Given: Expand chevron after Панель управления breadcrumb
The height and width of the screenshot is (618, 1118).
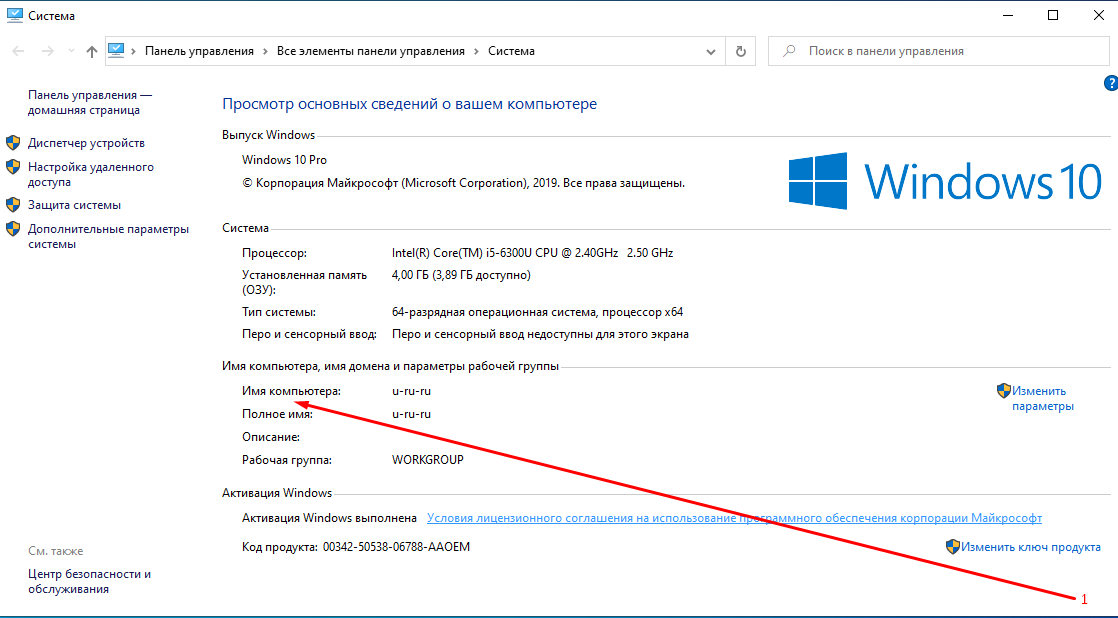Looking at the screenshot, I should click(265, 51).
